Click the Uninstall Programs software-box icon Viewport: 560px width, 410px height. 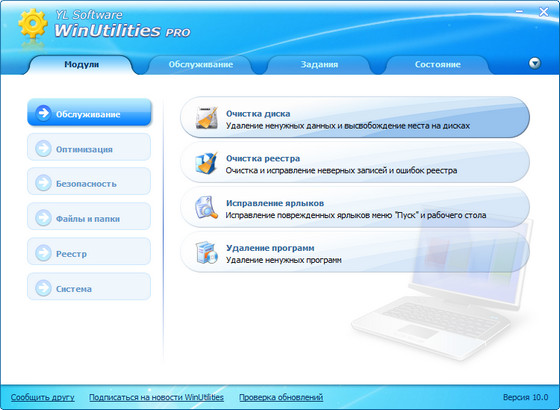(x=206, y=252)
